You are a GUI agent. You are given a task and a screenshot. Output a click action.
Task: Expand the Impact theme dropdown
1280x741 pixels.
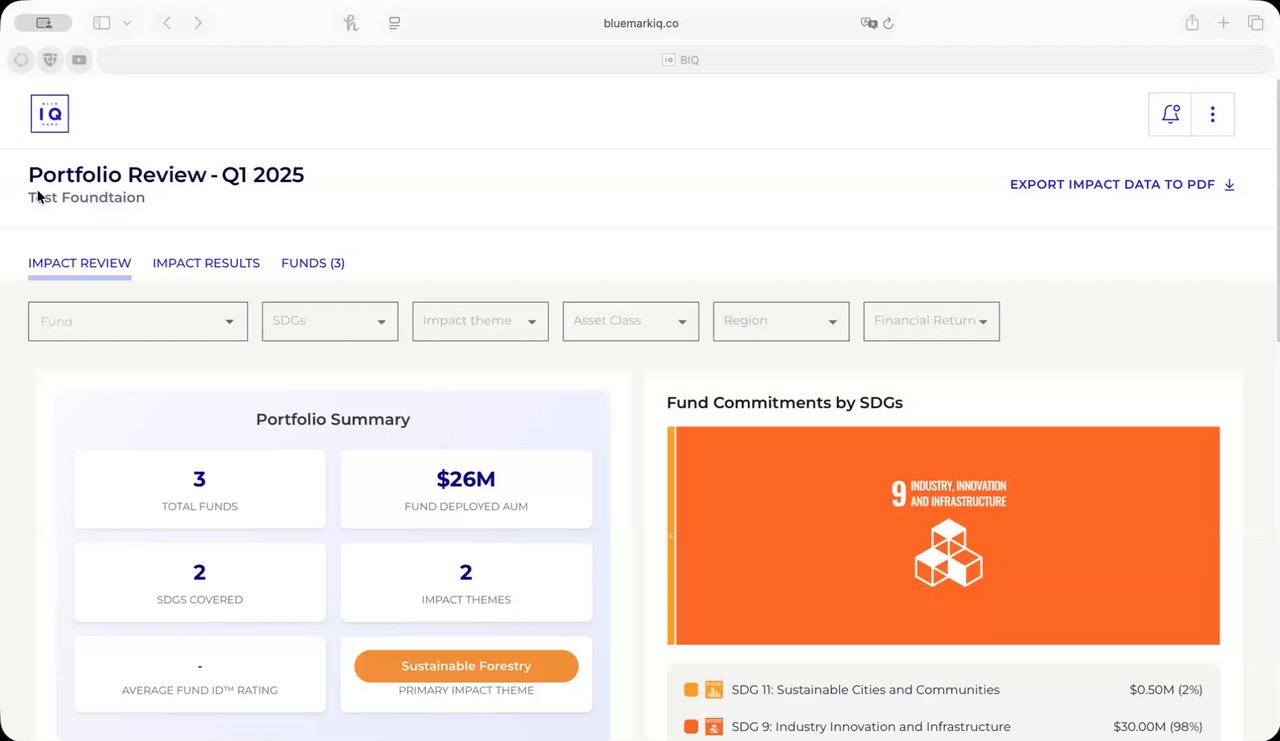480,321
